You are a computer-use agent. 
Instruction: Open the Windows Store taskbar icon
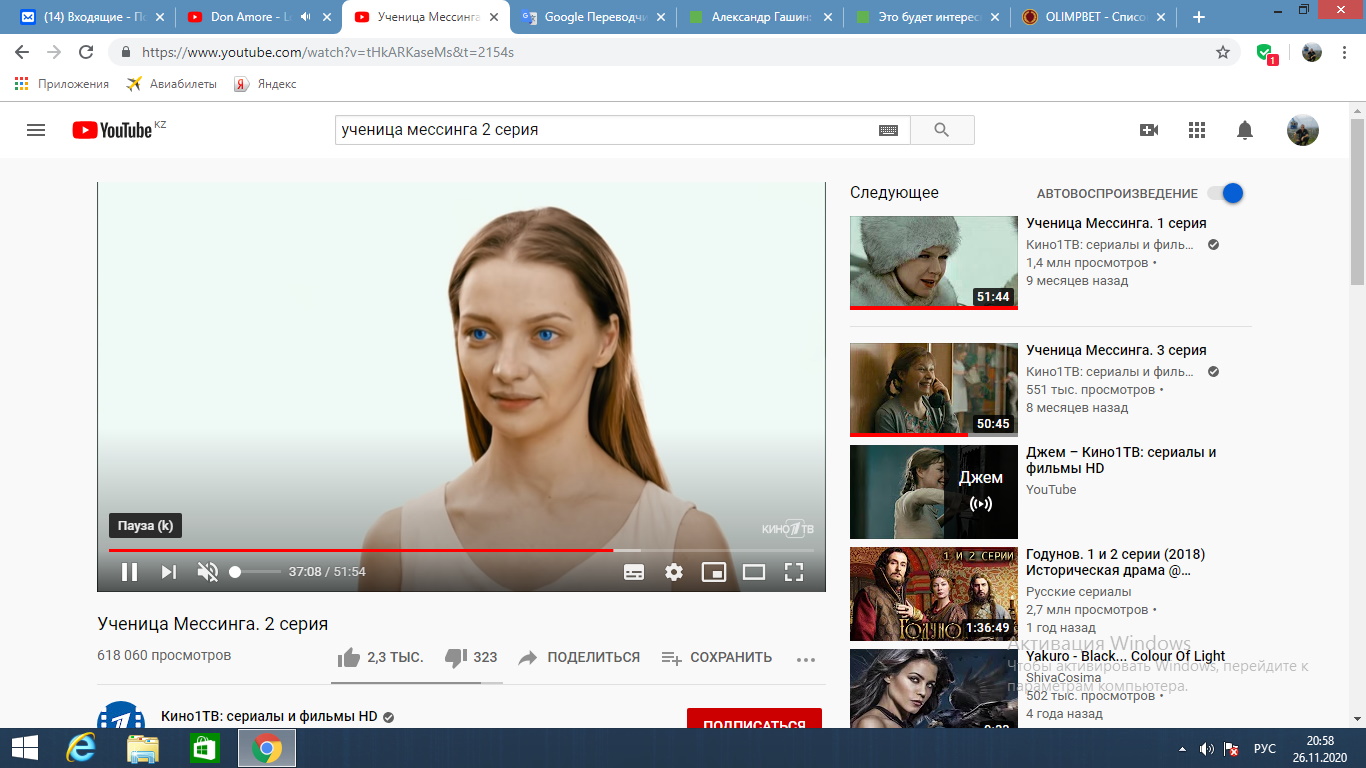tap(204, 748)
